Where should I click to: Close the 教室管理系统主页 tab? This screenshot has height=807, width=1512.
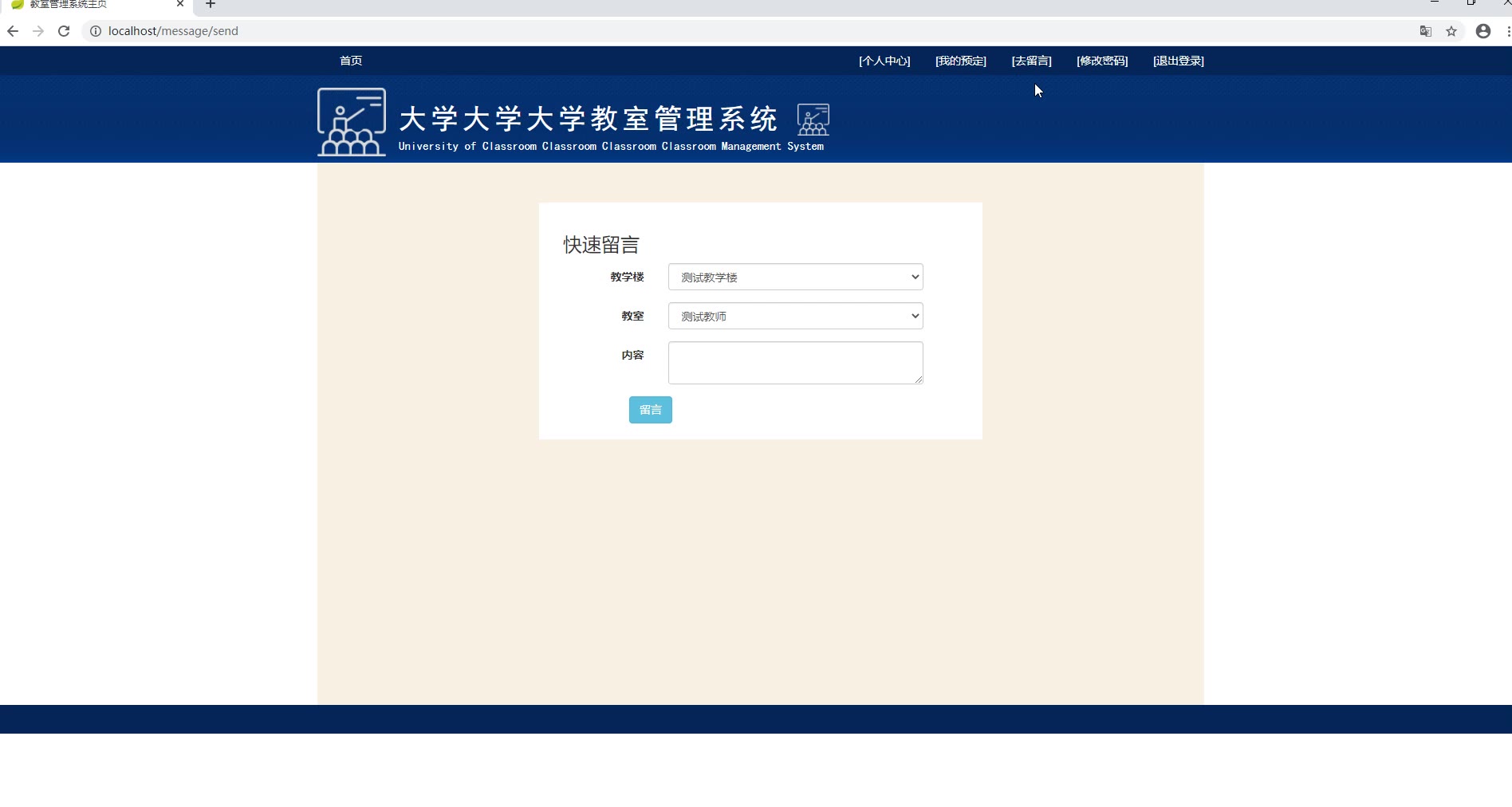pos(180,4)
